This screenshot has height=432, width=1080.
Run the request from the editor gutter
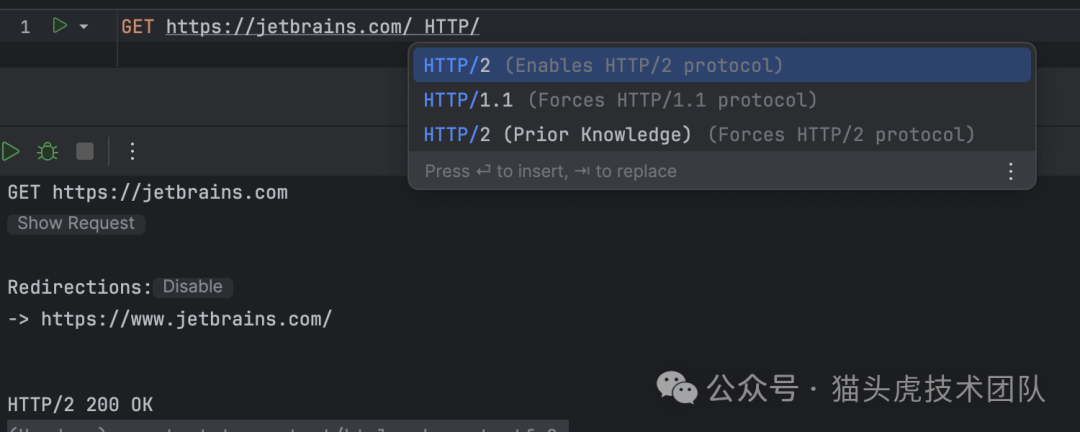[60, 27]
